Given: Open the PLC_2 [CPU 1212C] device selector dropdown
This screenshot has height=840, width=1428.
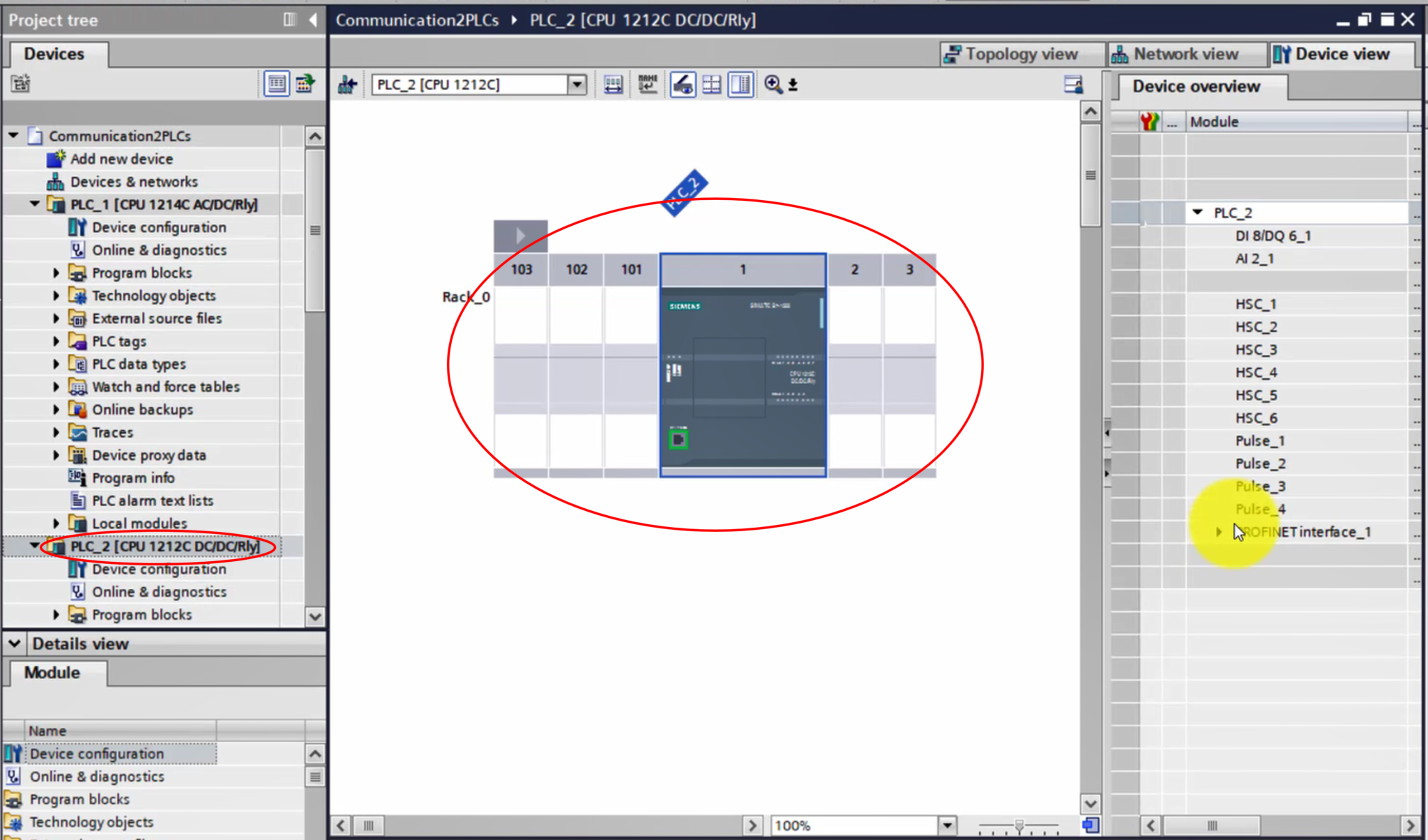Looking at the screenshot, I should (x=577, y=85).
